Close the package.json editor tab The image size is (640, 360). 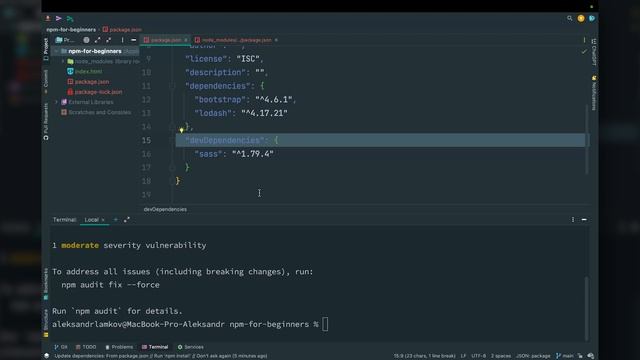pos(185,40)
